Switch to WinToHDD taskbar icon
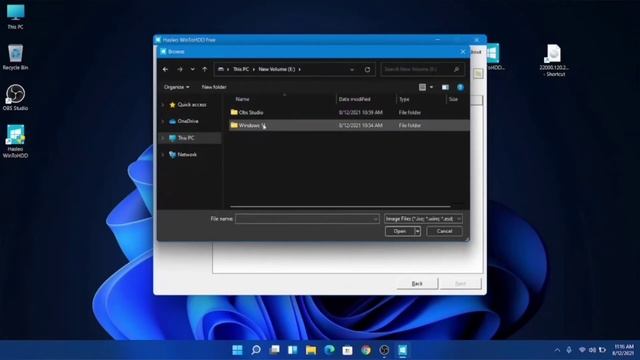This screenshot has height=360, width=640. 402,350
